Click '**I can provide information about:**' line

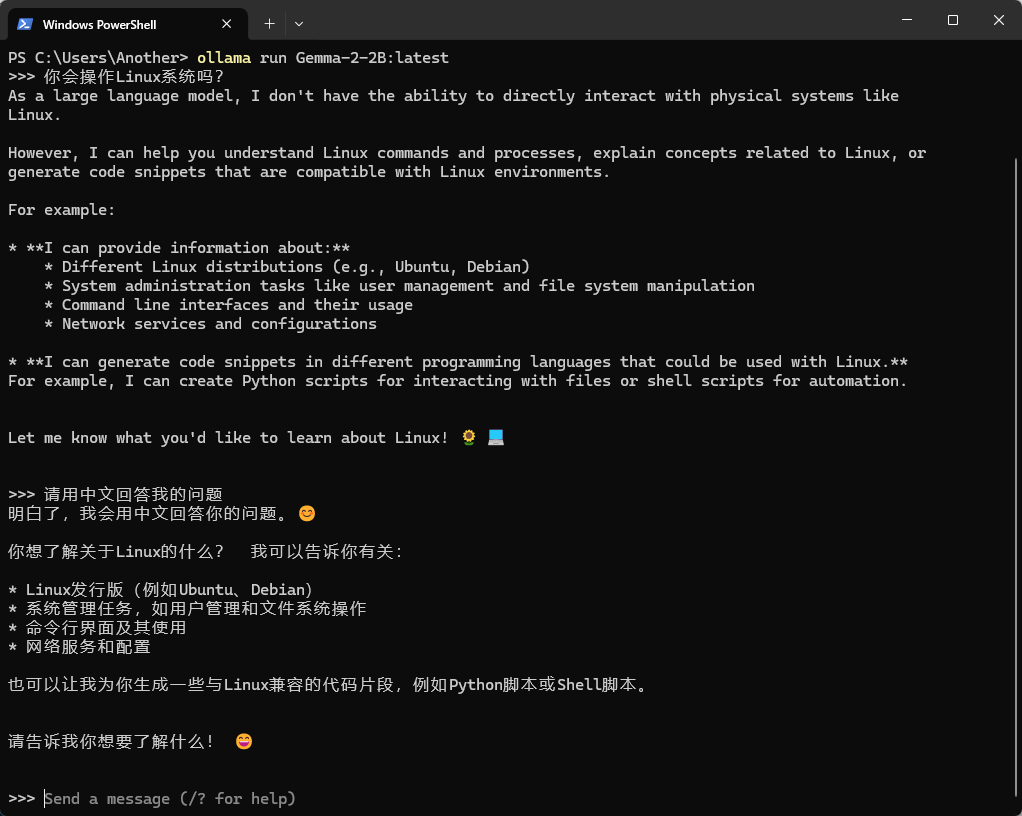[x=179, y=248]
